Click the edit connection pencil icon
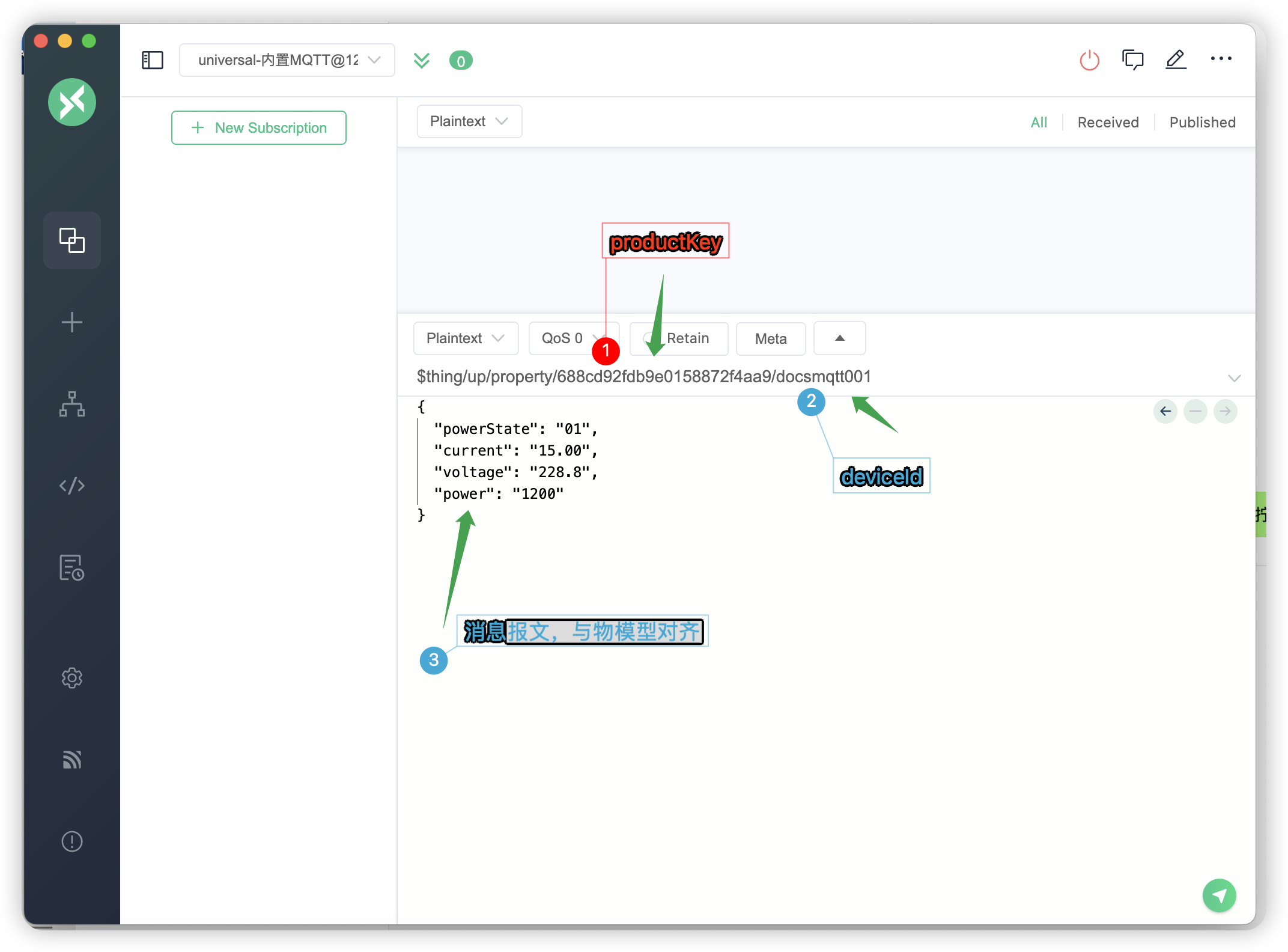Viewport: 1288px width, 952px height. 1176,60
